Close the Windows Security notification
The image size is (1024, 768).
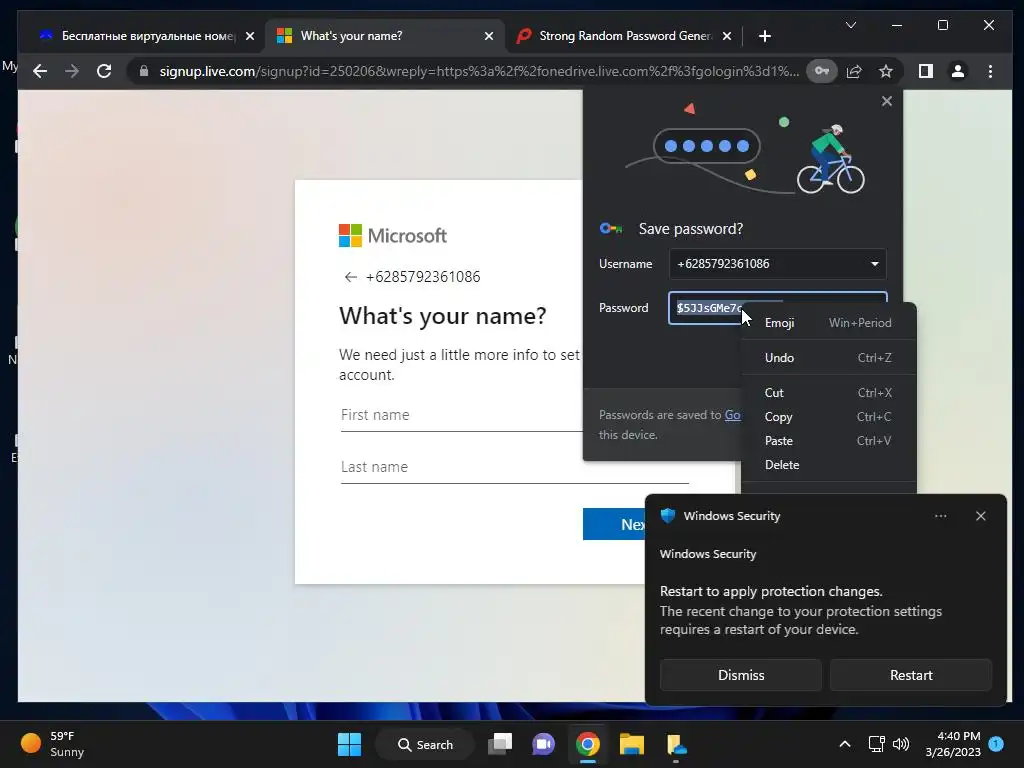980,516
